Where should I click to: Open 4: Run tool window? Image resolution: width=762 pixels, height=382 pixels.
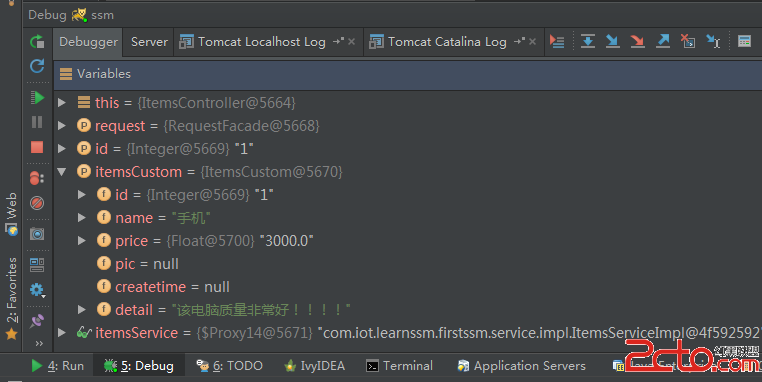57,366
